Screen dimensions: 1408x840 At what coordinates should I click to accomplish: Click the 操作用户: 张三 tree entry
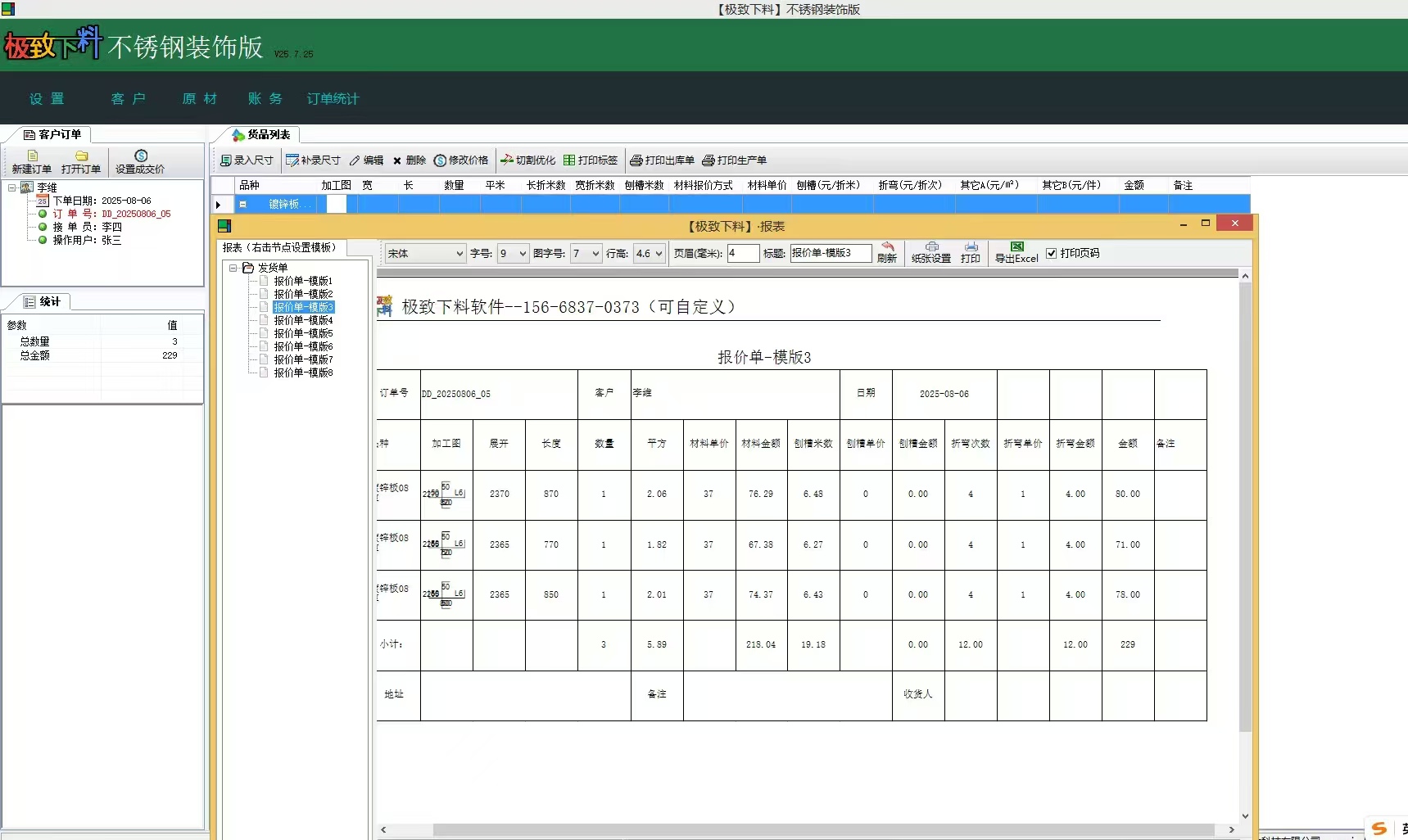(x=87, y=240)
